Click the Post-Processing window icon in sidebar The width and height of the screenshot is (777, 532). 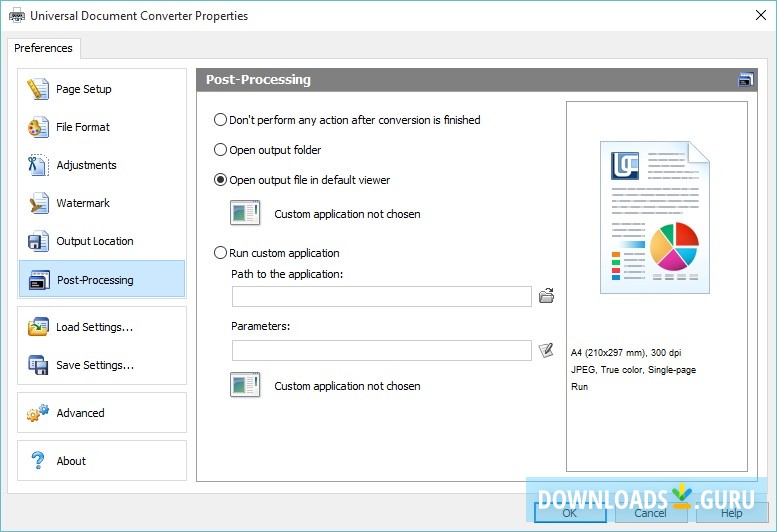click(x=39, y=280)
